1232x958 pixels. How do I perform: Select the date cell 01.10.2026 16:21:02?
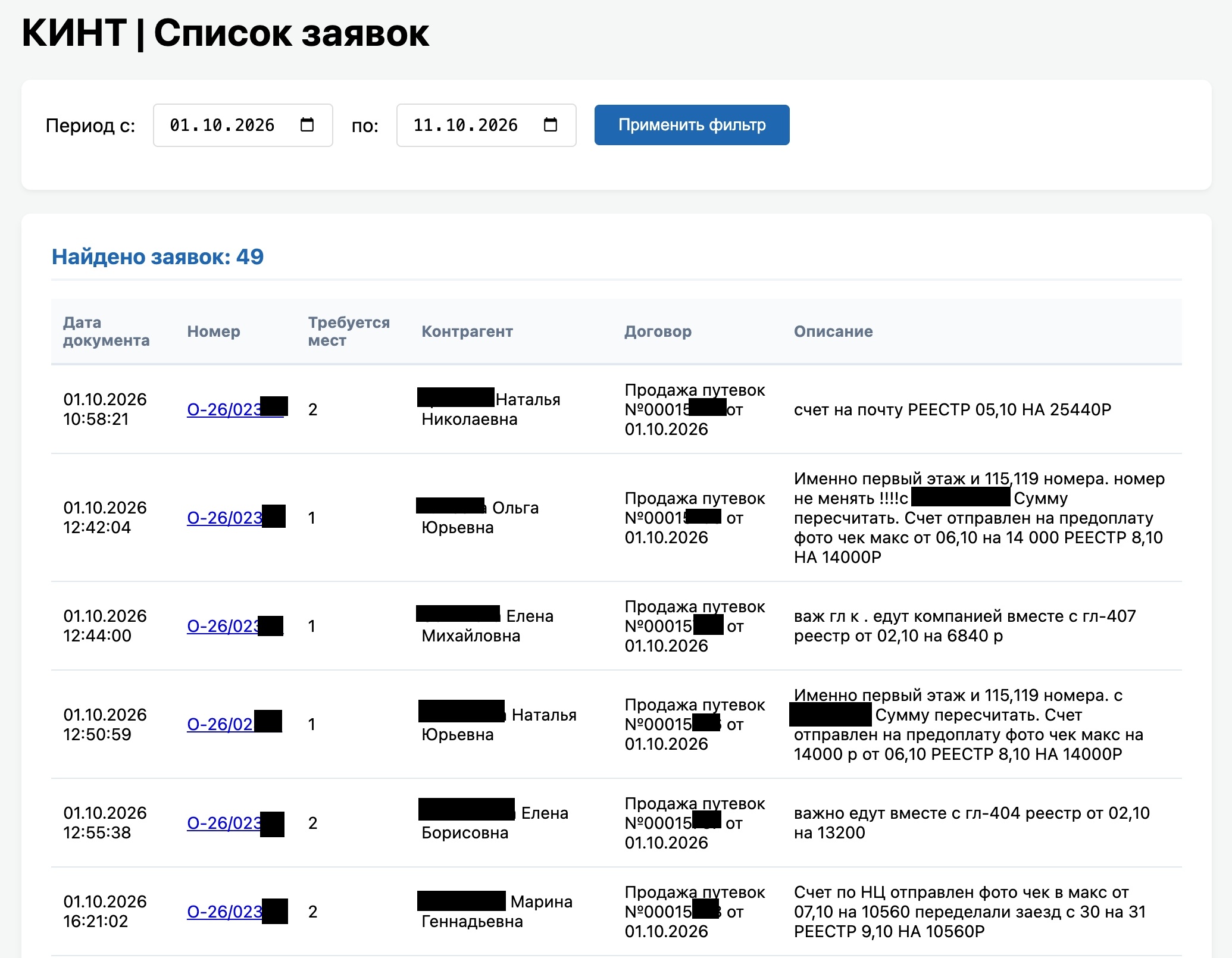[x=105, y=912]
